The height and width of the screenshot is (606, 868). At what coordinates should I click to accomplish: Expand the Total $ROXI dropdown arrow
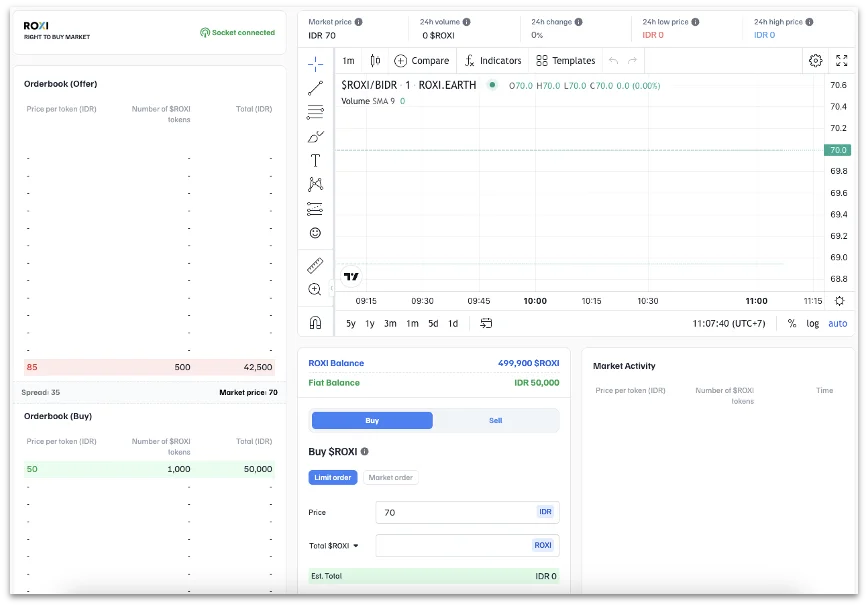pos(355,546)
